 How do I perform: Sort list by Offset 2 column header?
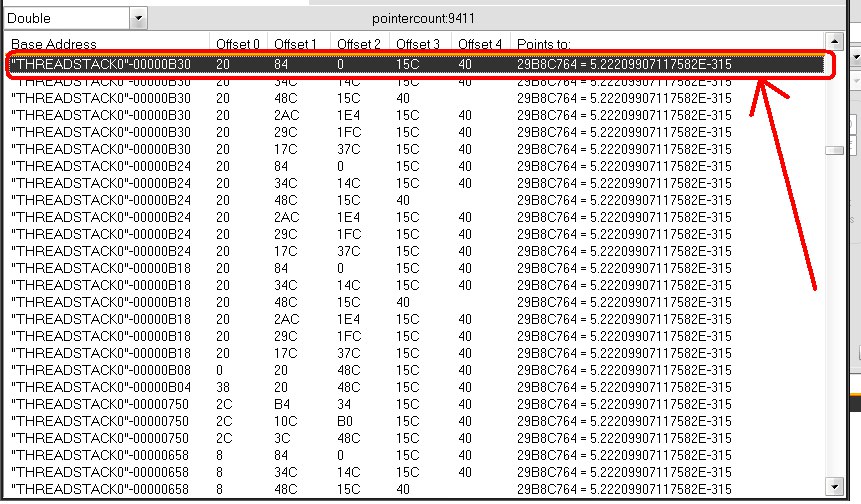(x=358, y=44)
